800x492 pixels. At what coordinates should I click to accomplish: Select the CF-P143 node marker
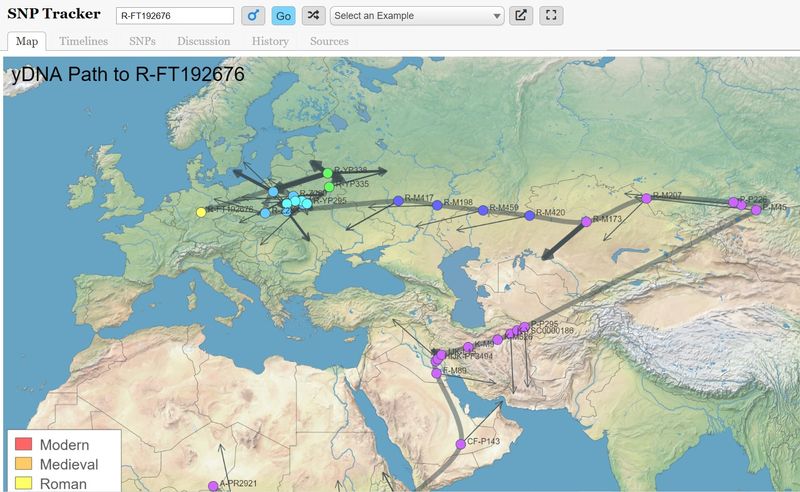coord(461,443)
